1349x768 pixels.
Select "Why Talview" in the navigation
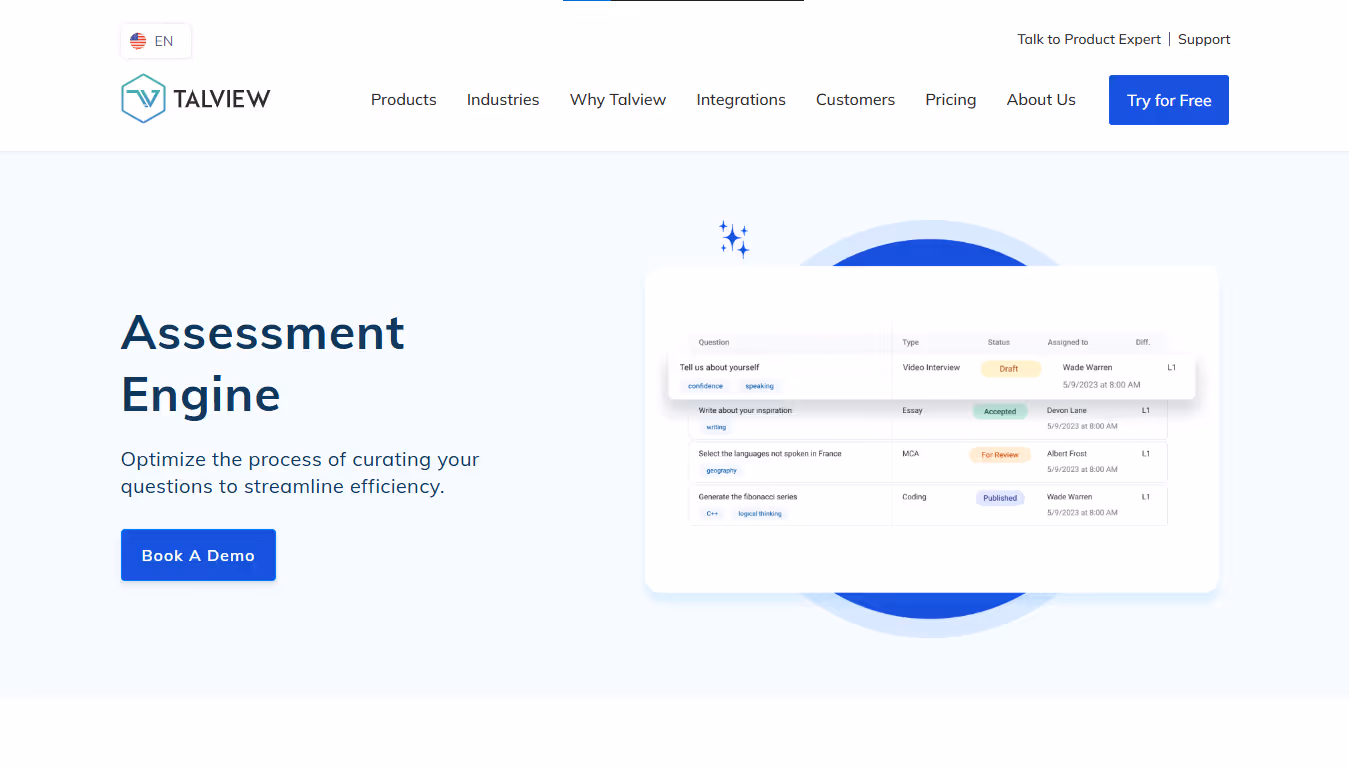point(617,99)
